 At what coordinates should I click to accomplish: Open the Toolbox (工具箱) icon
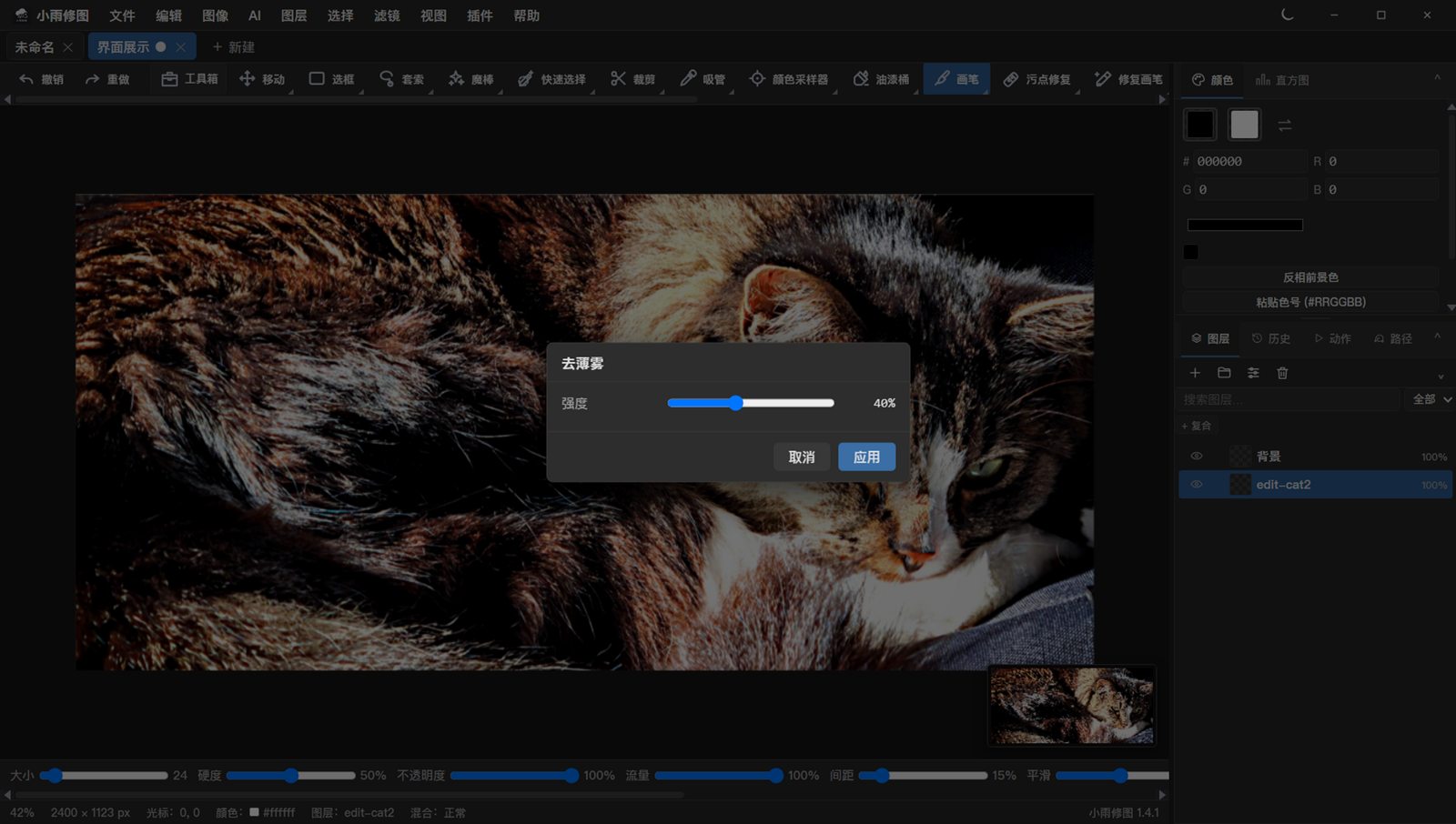[169, 79]
